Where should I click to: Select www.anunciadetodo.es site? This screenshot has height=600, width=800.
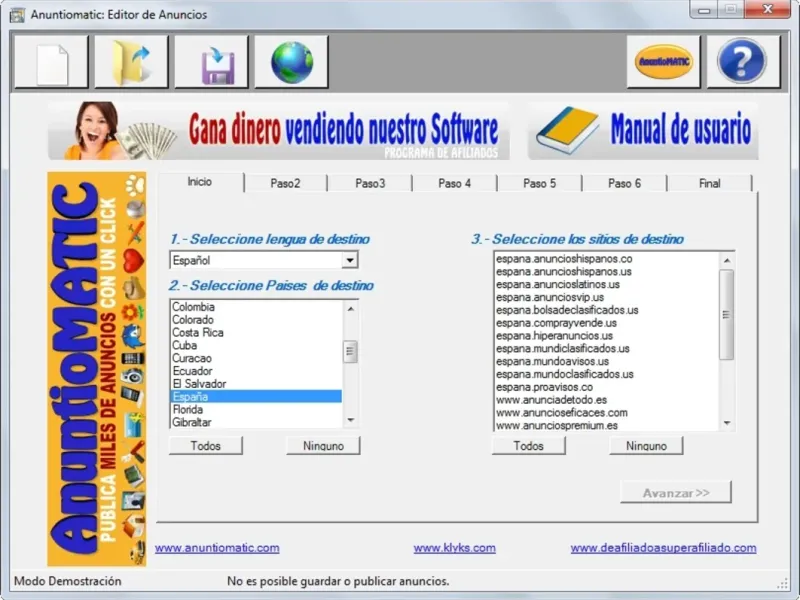(606, 399)
